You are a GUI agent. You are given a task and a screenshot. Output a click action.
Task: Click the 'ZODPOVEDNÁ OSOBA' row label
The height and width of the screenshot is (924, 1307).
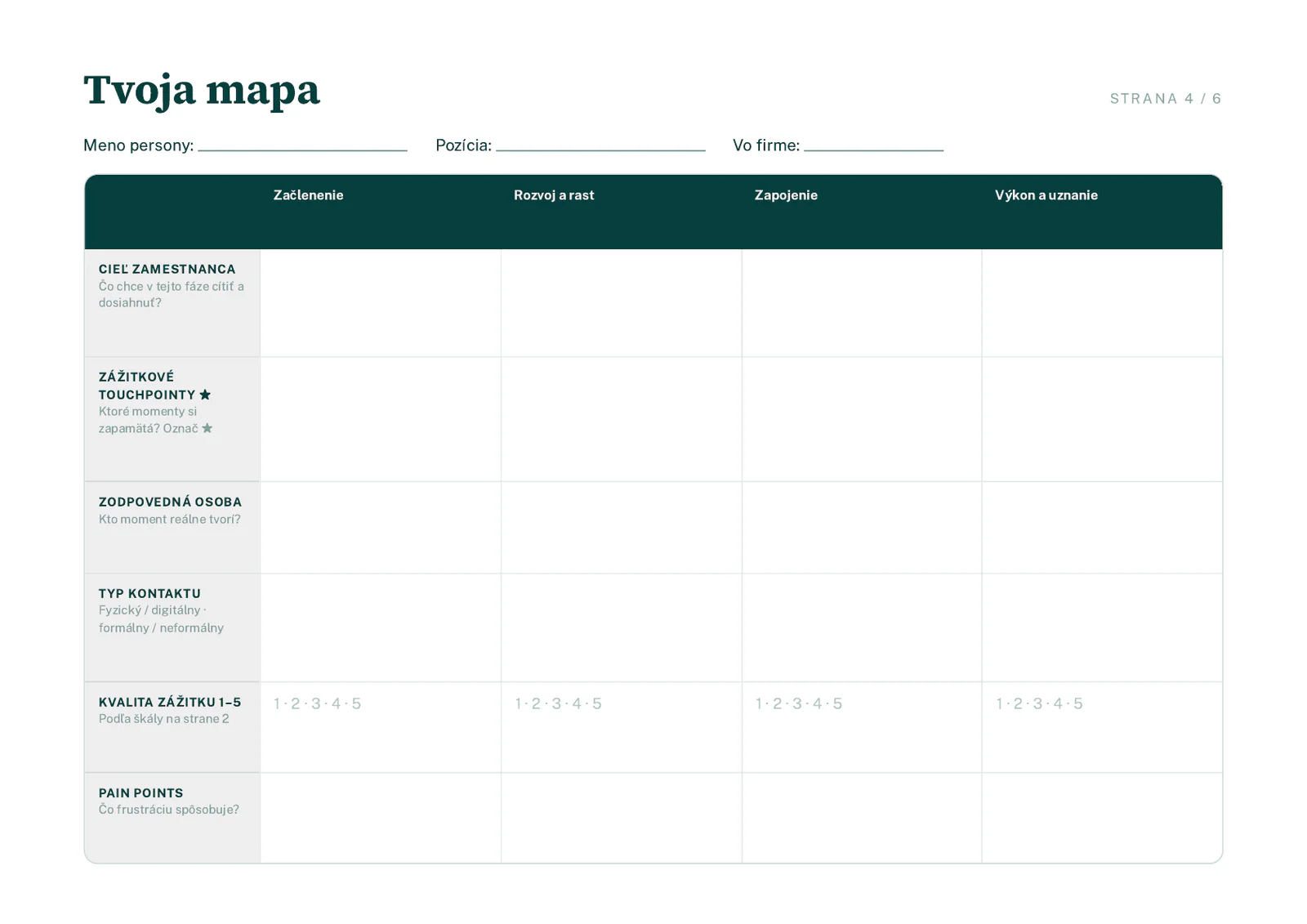[x=170, y=502]
